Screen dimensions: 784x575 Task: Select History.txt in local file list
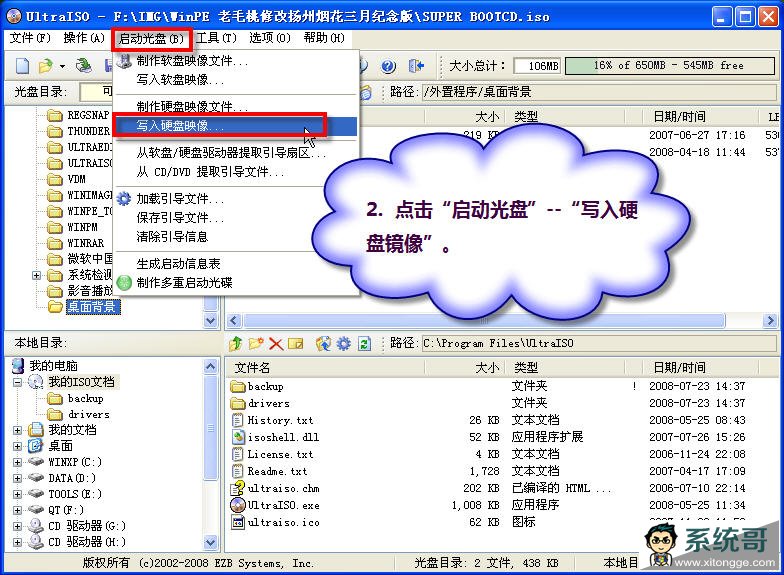[272, 420]
